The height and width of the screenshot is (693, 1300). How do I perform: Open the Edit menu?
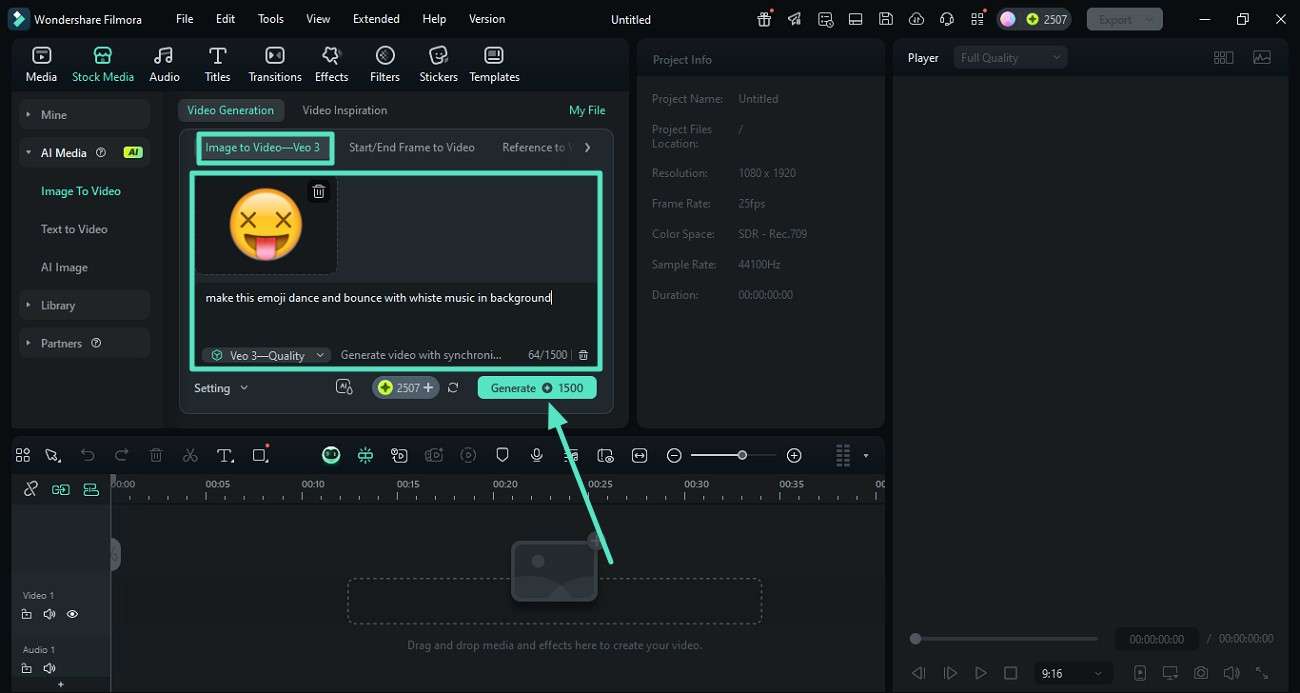coord(226,19)
